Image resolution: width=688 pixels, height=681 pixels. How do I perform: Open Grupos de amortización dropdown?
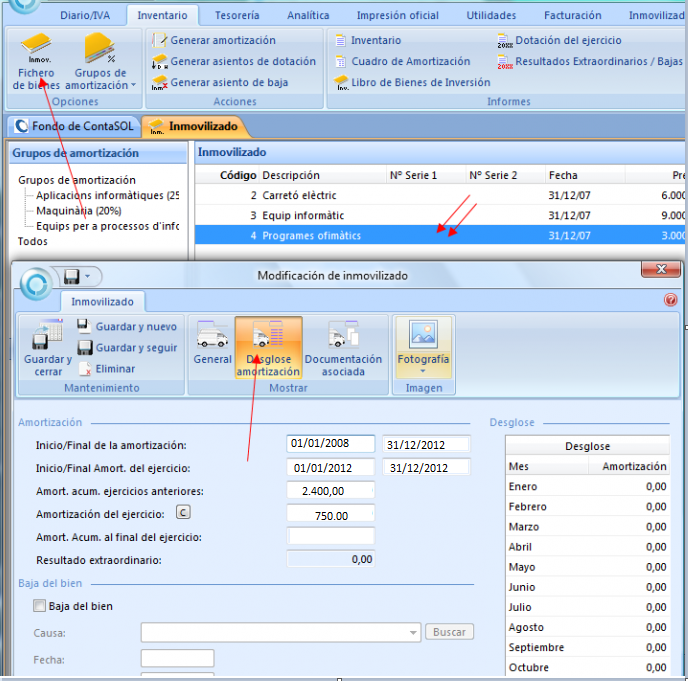[x=100, y=62]
